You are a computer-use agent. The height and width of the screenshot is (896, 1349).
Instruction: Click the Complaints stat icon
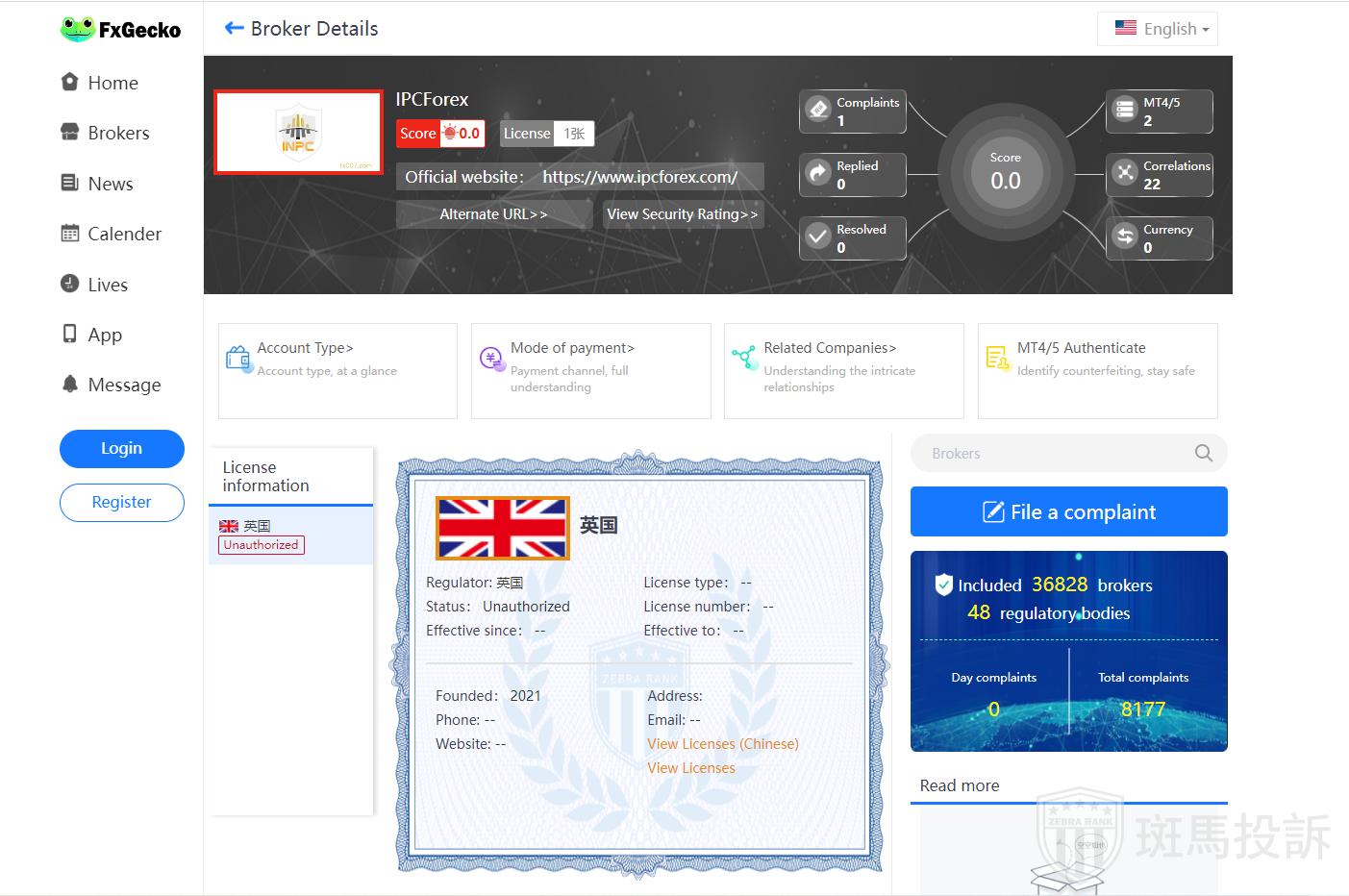click(818, 111)
